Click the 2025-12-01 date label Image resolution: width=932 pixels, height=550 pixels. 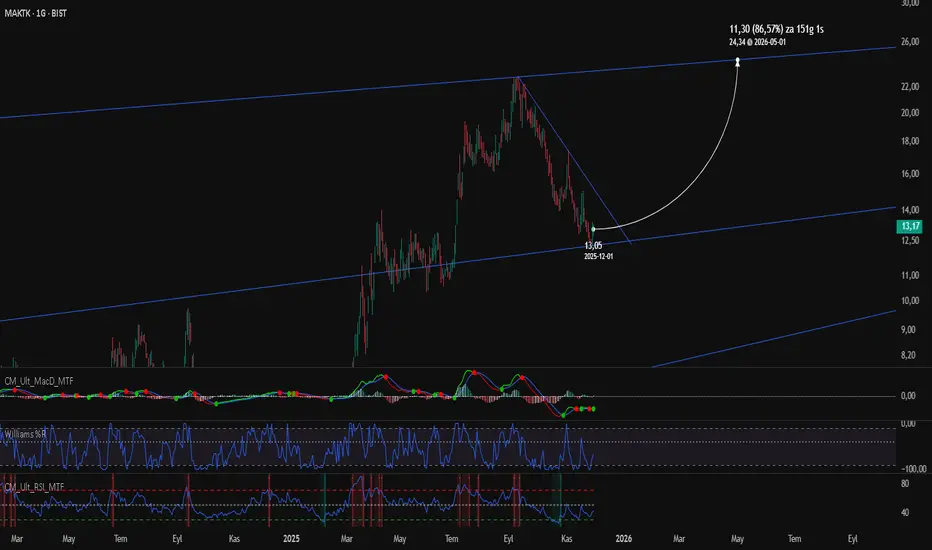pos(599,256)
